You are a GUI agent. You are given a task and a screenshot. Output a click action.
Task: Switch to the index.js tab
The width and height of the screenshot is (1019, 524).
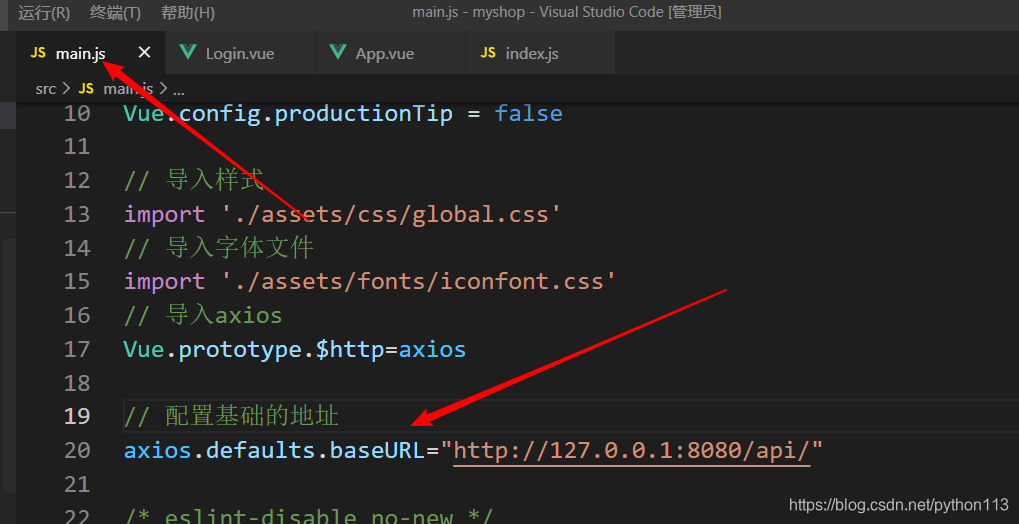540,53
